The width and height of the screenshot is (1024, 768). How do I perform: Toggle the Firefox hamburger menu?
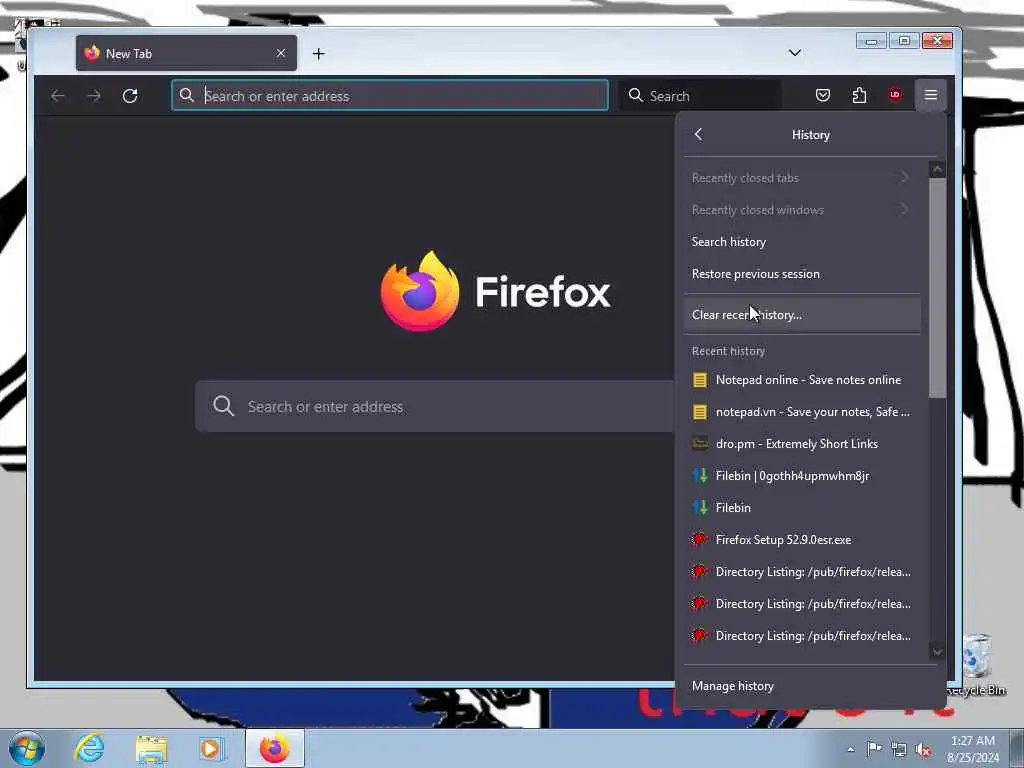(x=931, y=95)
